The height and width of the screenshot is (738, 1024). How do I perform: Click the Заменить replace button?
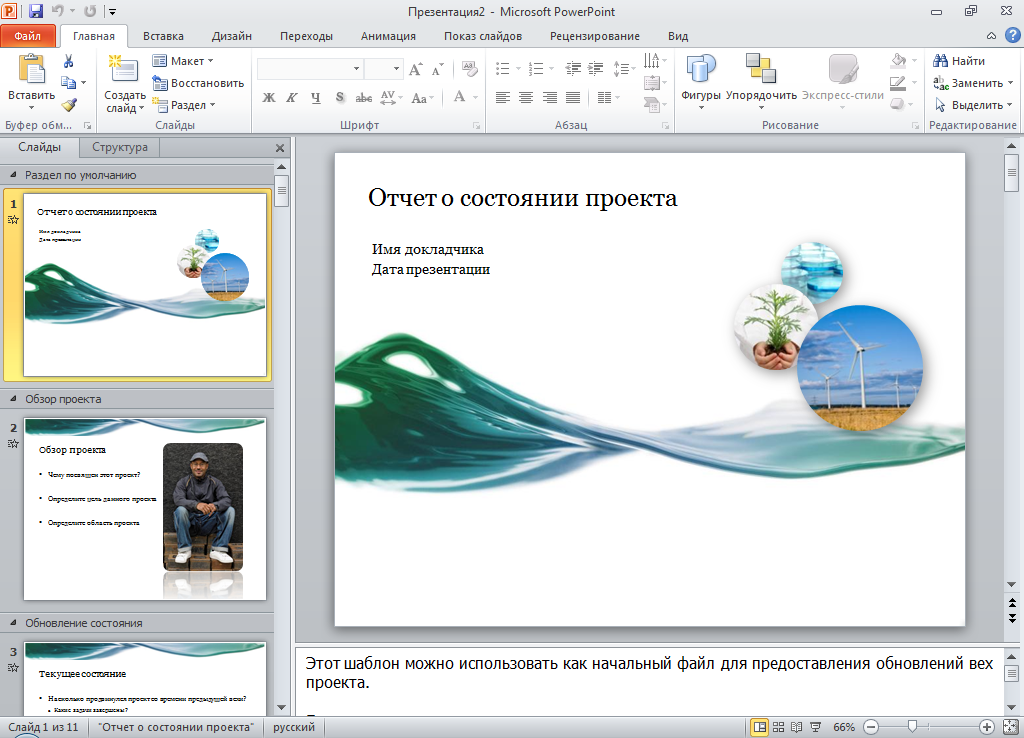tap(968, 83)
